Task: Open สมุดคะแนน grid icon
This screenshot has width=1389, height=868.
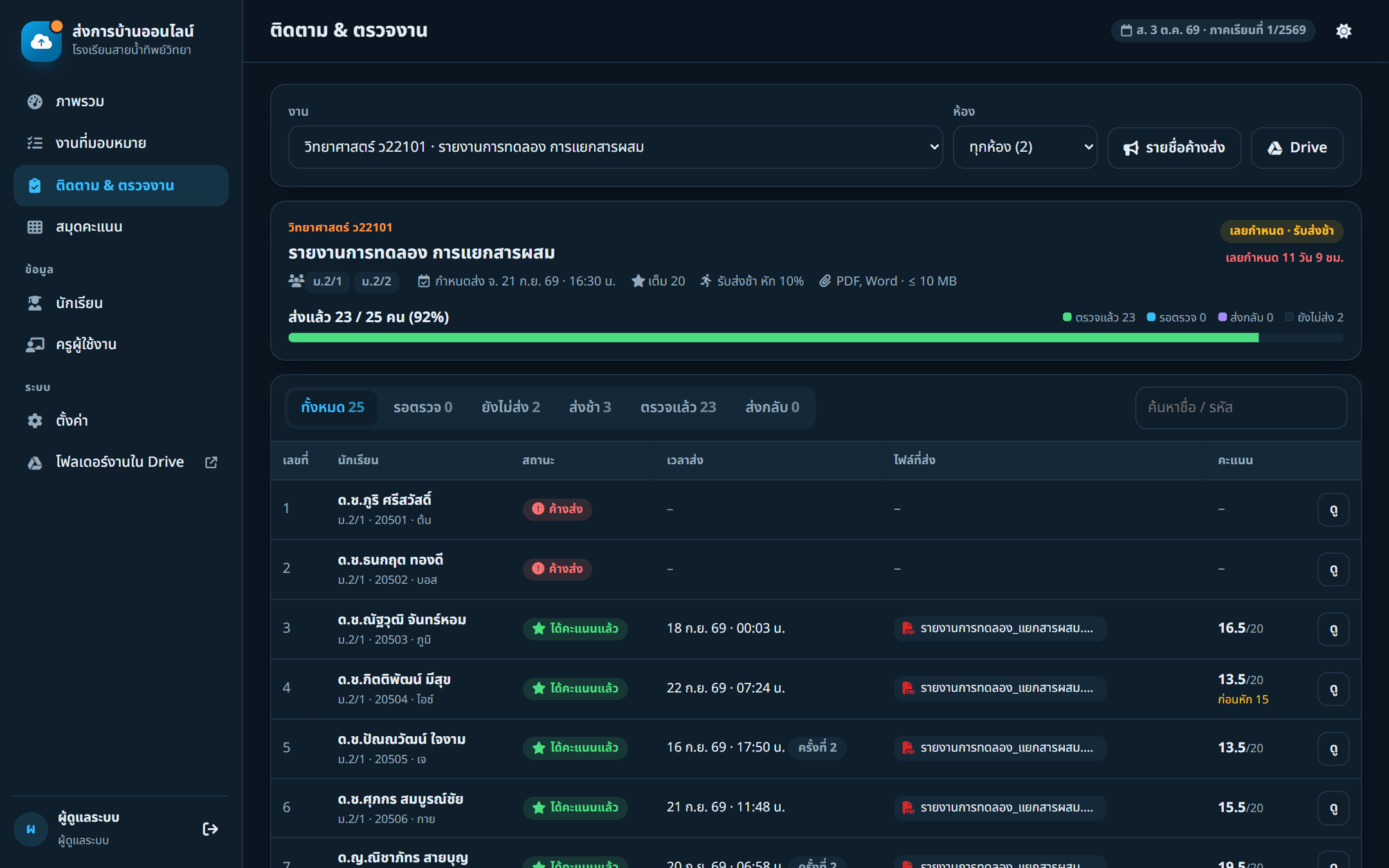Action: (35, 227)
